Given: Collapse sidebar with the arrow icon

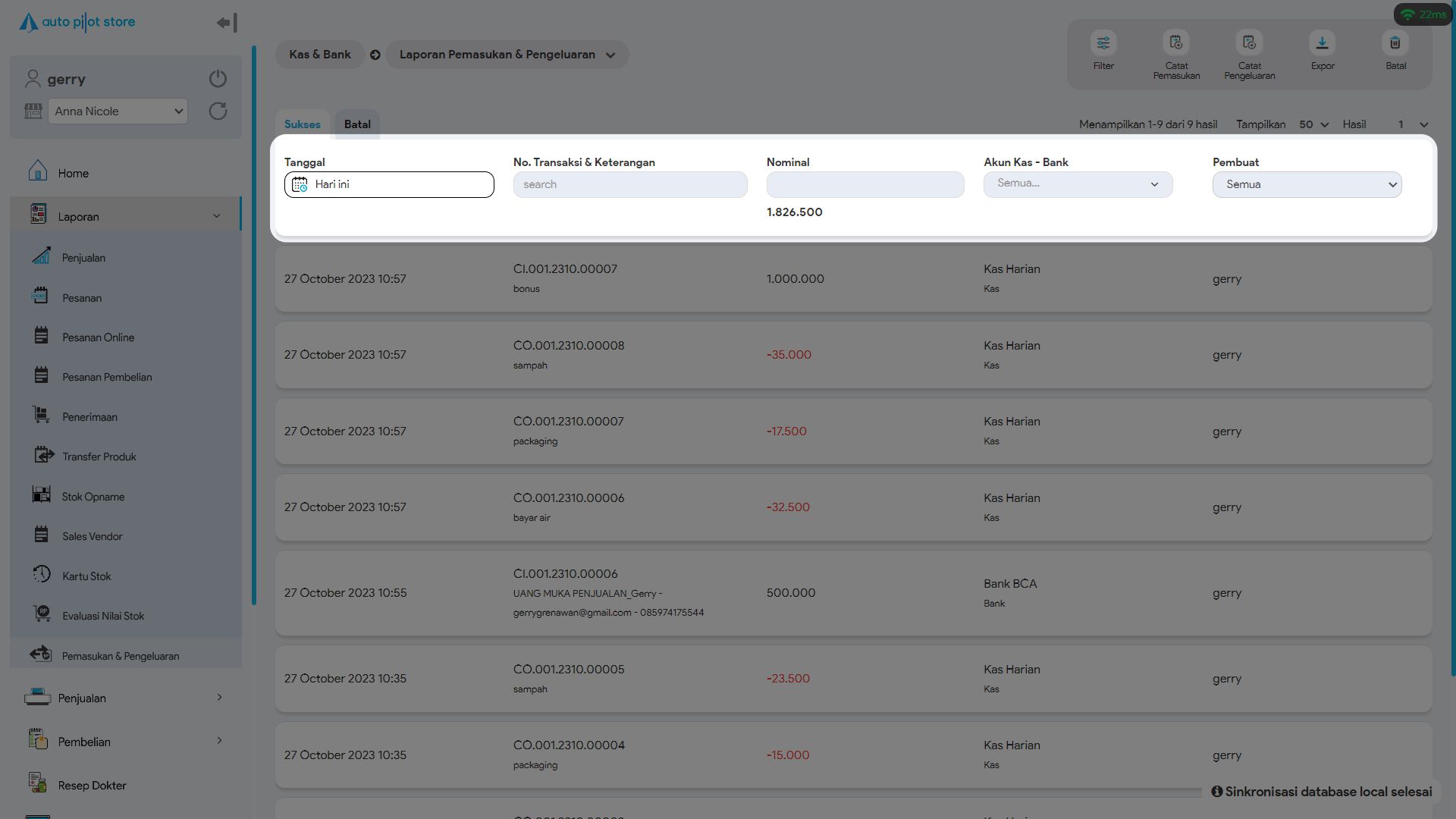Looking at the screenshot, I should [x=227, y=23].
